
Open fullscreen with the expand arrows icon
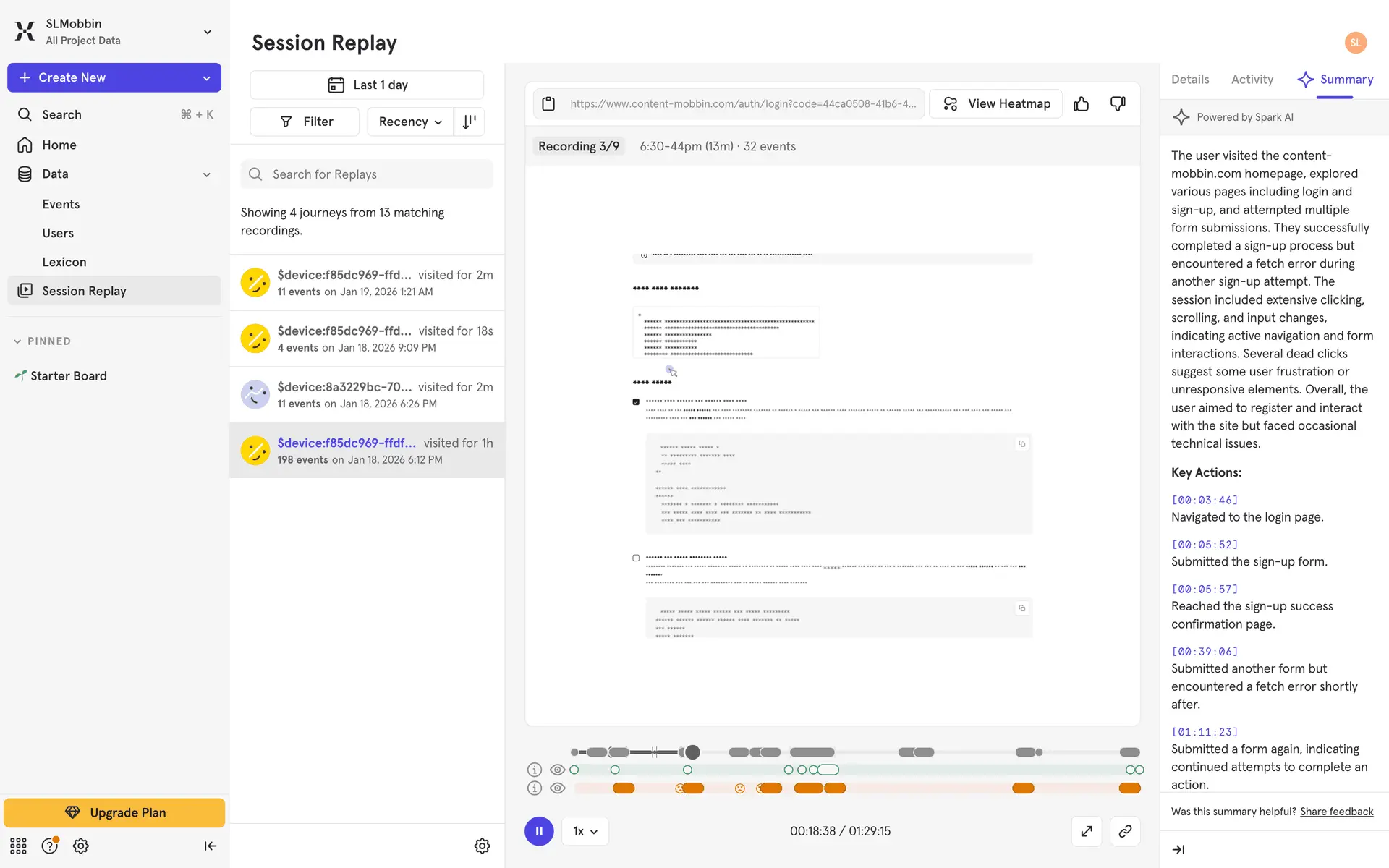(x=1087, y=831)
